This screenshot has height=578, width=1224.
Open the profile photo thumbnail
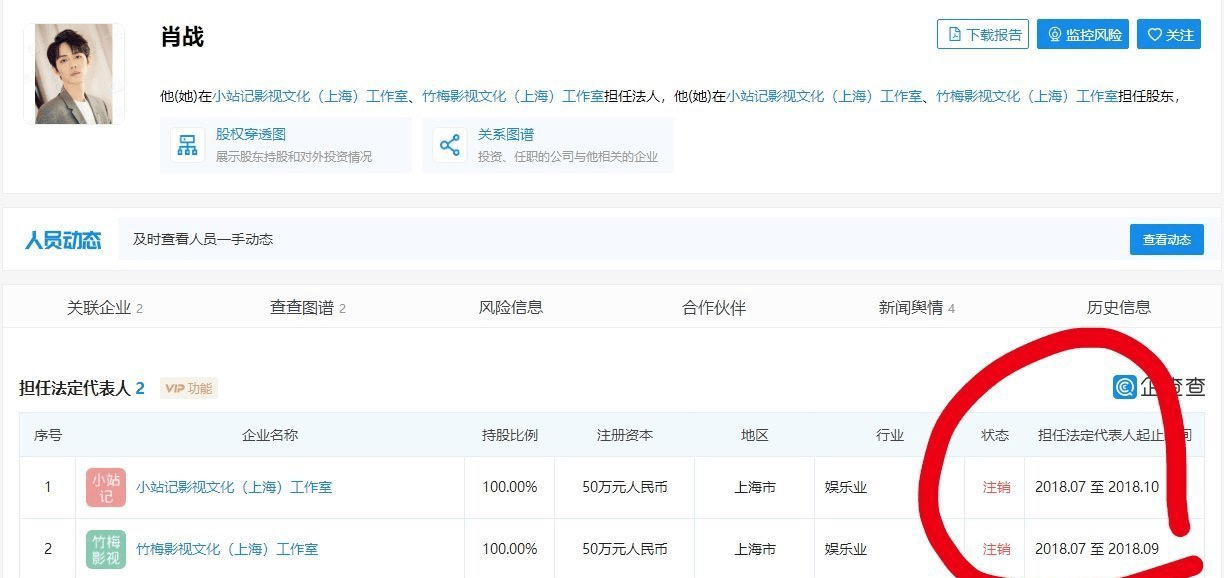pos(74,74)
